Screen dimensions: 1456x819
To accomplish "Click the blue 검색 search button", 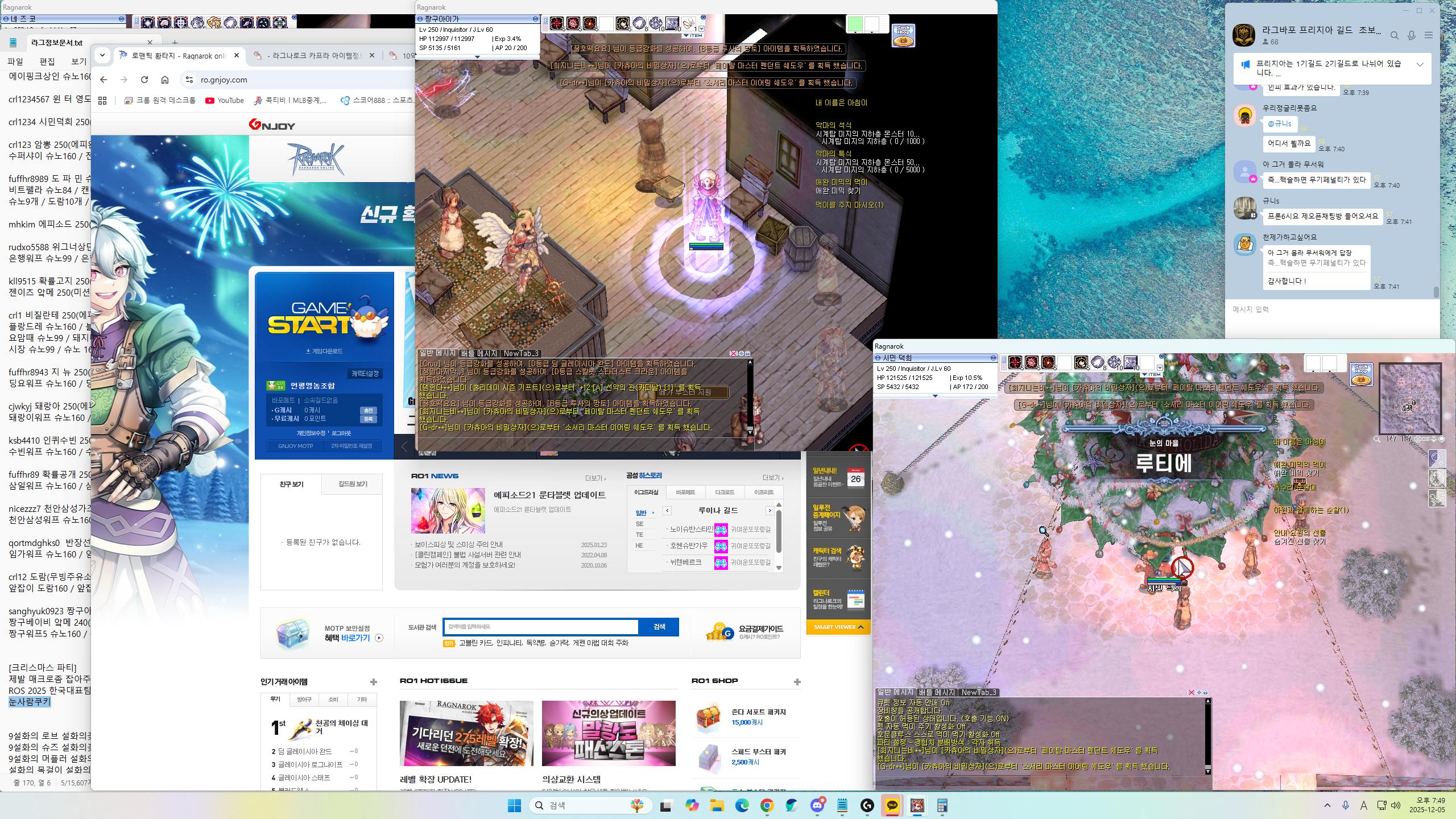I will (659, 626).
